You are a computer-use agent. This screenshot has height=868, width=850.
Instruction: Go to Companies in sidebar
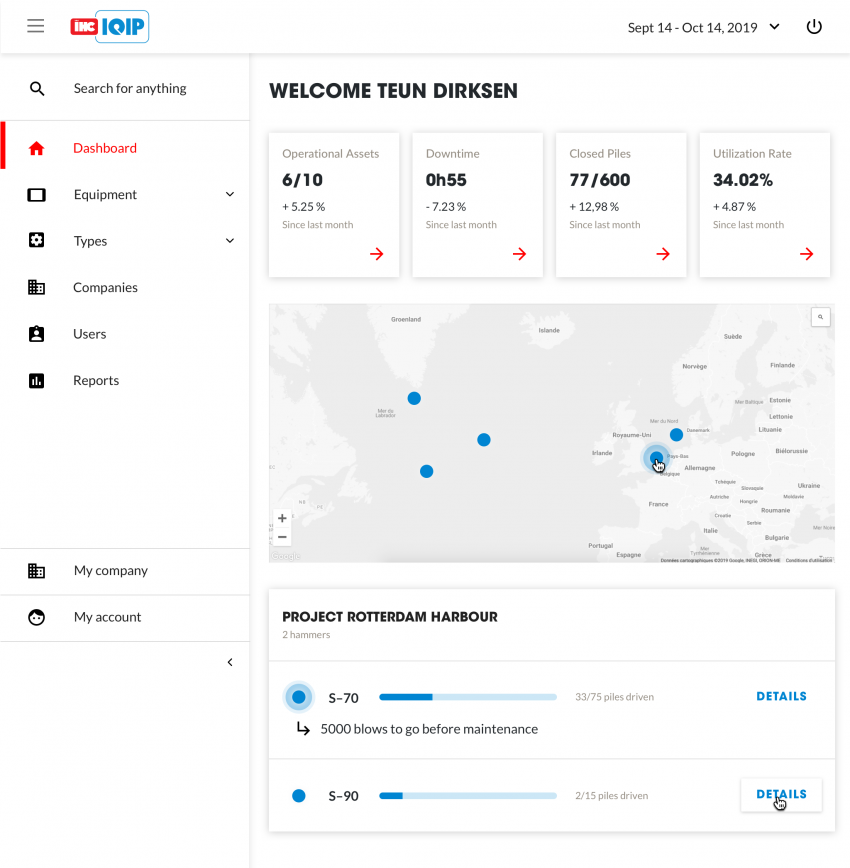coord(105,288)
